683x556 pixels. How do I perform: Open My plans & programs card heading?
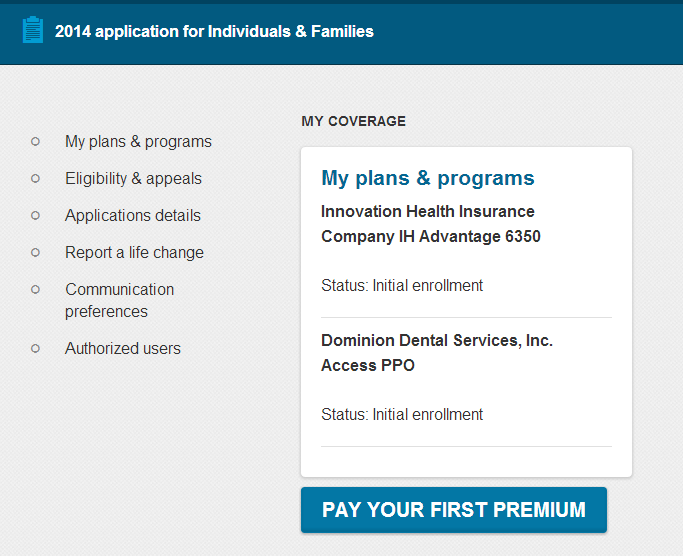coord(428,178)
